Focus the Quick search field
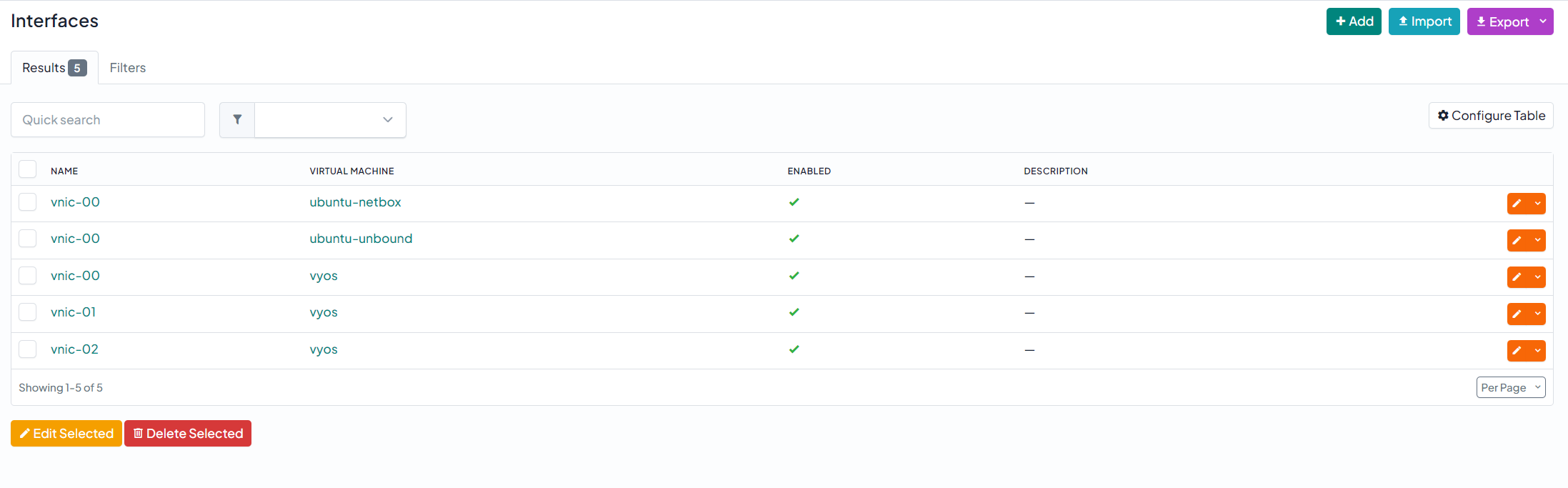The height and width of the screenshot is (488, 1568). (x=108, y=119)
